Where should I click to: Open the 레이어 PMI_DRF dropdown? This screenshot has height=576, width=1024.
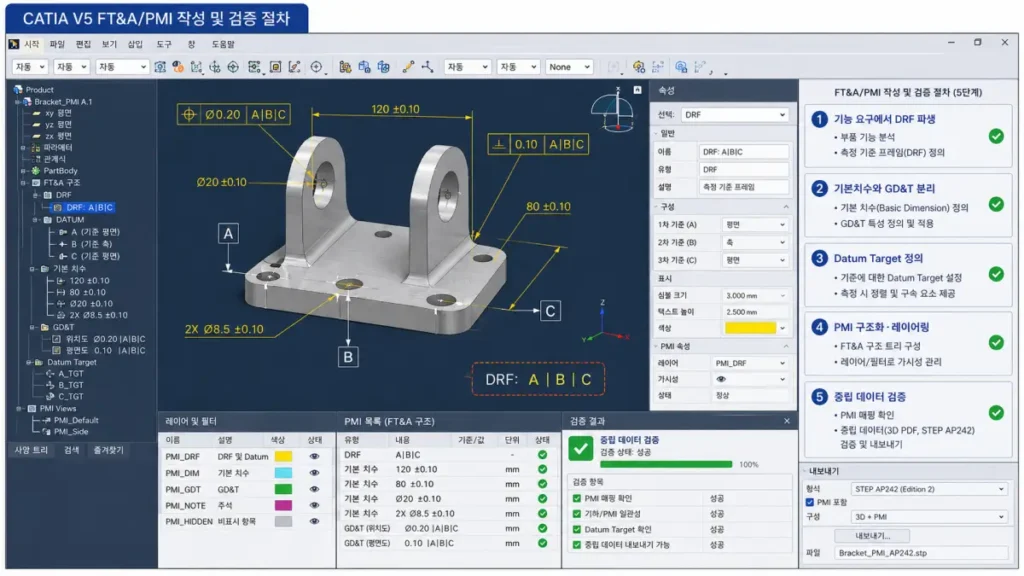[x=750, y=363]
